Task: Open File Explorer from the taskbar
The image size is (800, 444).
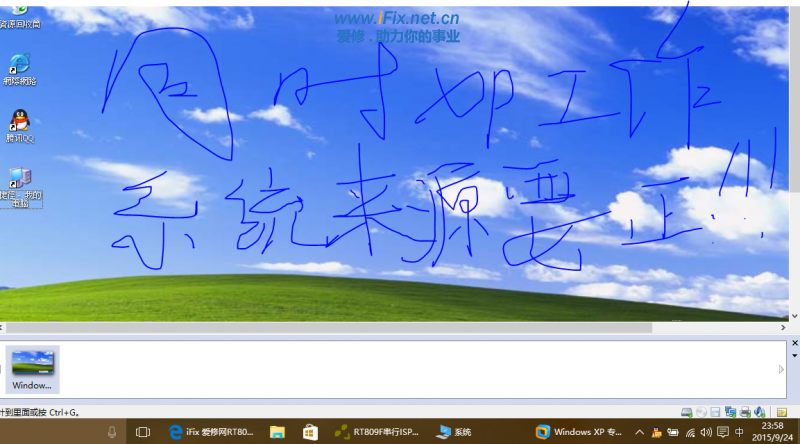Action: tap(277, 432)
